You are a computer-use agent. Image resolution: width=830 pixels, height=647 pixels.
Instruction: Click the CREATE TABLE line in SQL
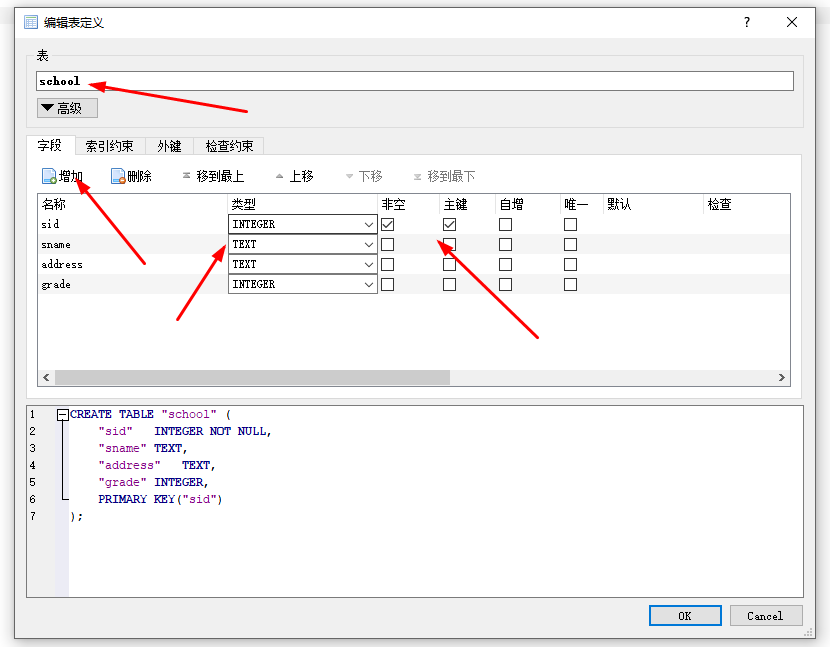150,415
